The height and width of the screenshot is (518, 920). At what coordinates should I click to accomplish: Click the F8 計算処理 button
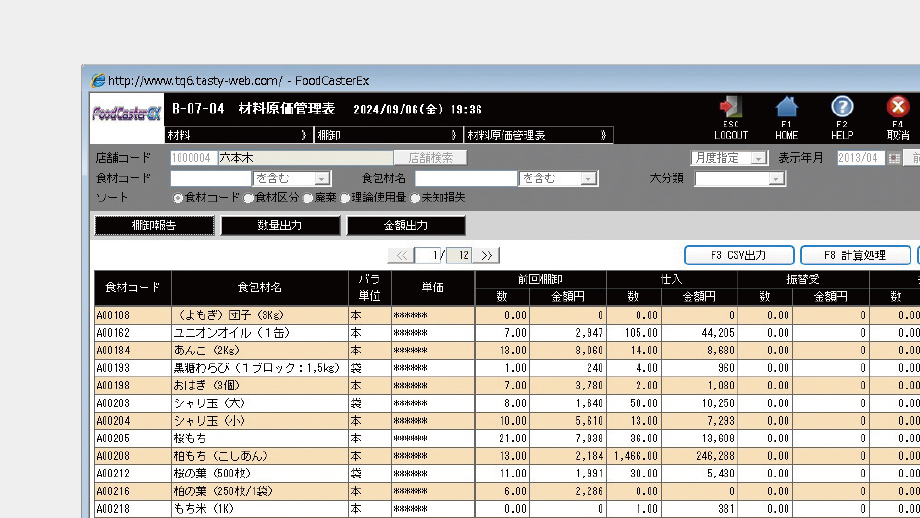click(854, 255)
